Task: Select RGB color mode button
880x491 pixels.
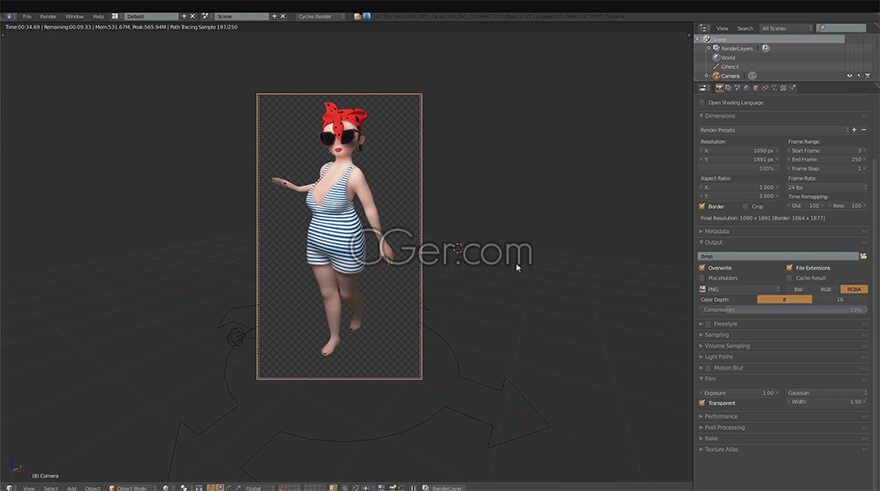Action: [826, 290]
